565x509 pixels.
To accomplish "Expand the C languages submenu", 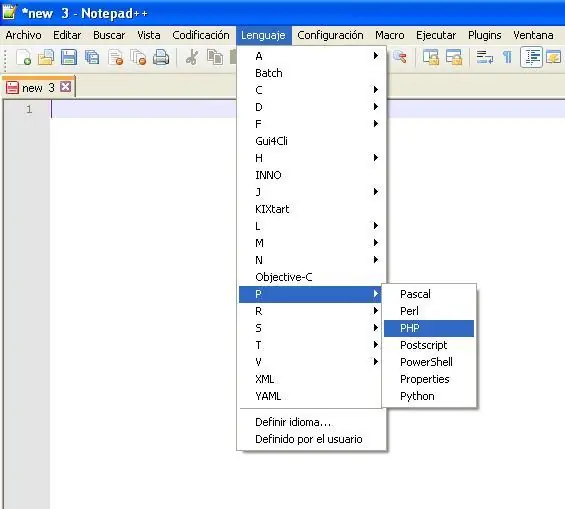I will [x=311, y=90].
